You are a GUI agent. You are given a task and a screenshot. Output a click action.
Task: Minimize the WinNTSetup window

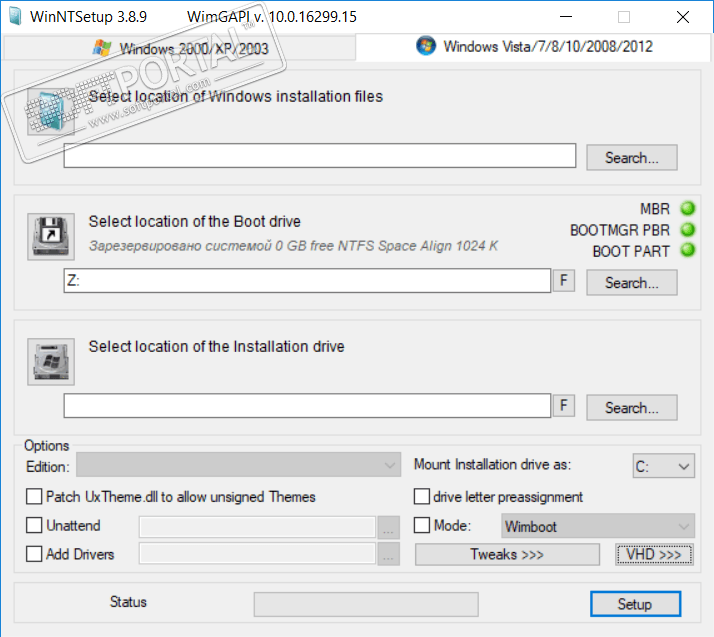pos(566,17)
